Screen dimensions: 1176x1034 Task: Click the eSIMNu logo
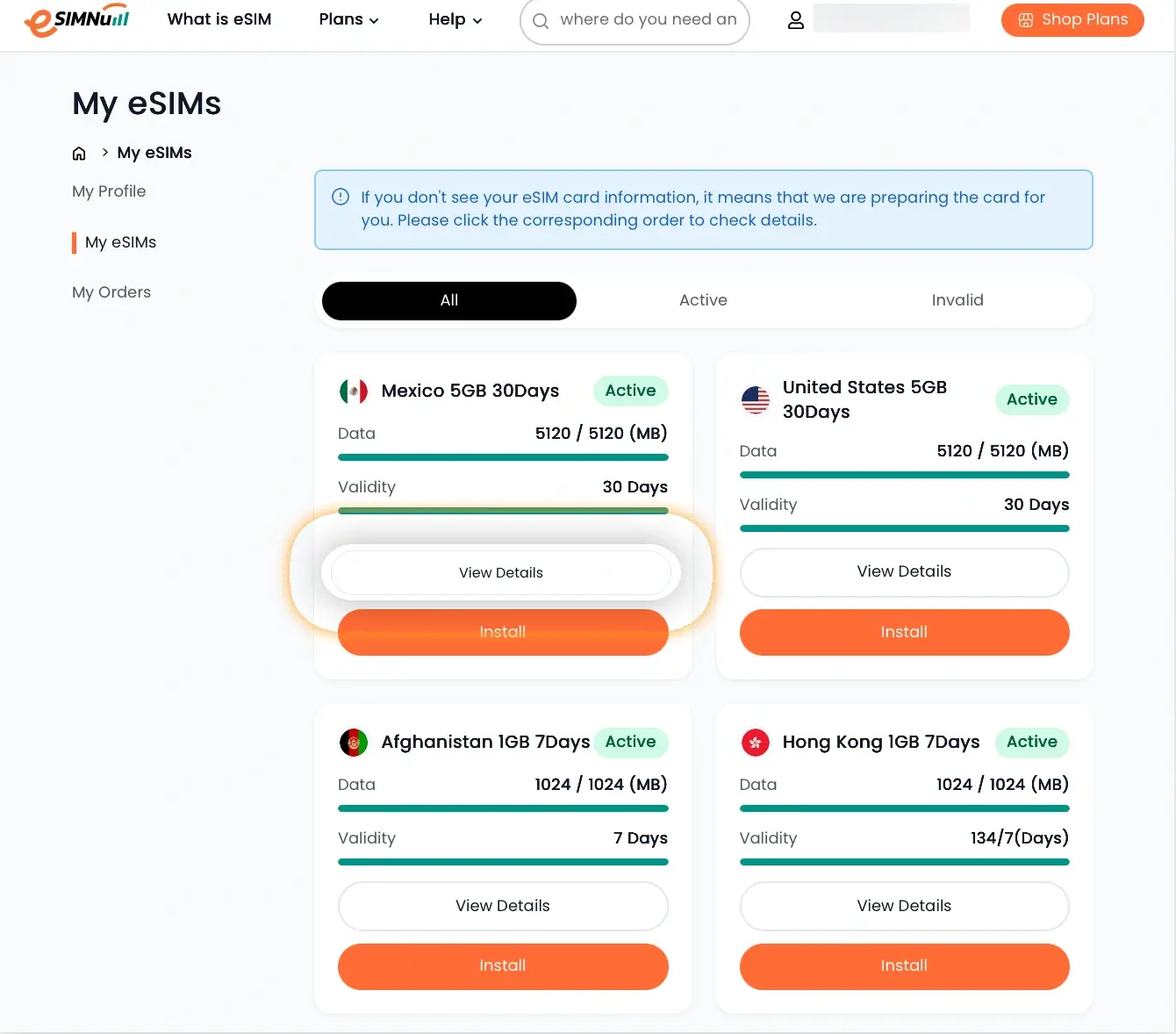[x=76, y=20]
